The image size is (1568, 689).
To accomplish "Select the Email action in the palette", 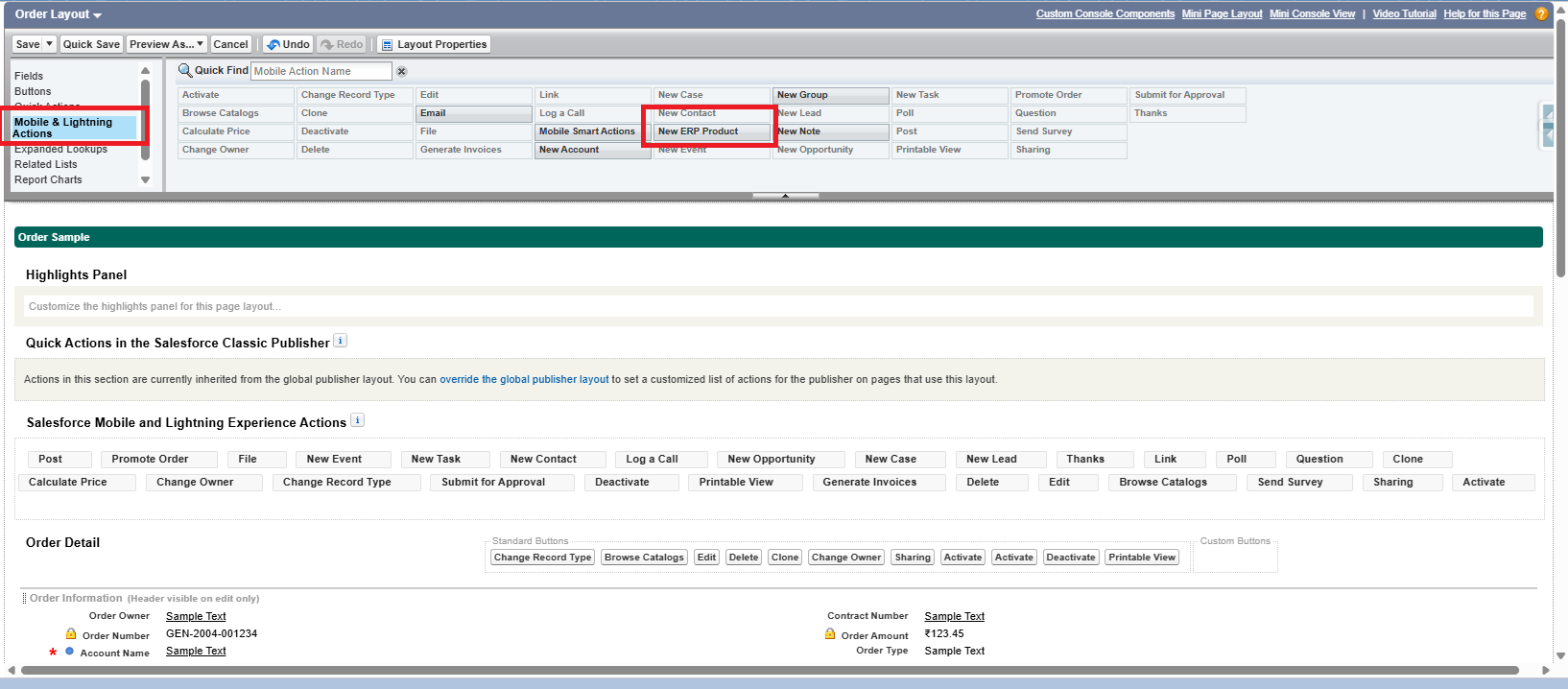I will (474, 113).
